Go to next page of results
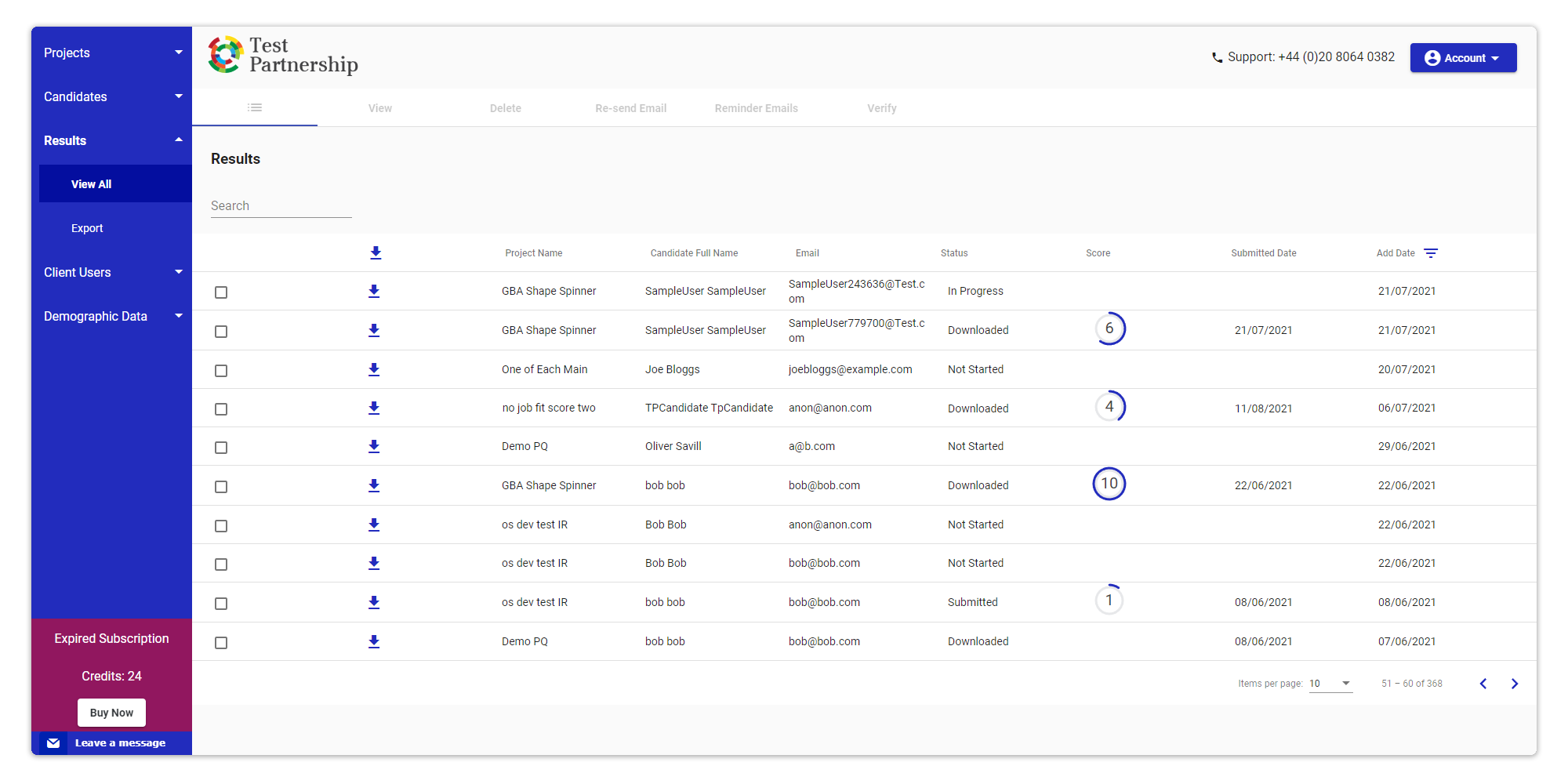The height and width of the screenshot is (784, 1568). (x=1515, y=684)
